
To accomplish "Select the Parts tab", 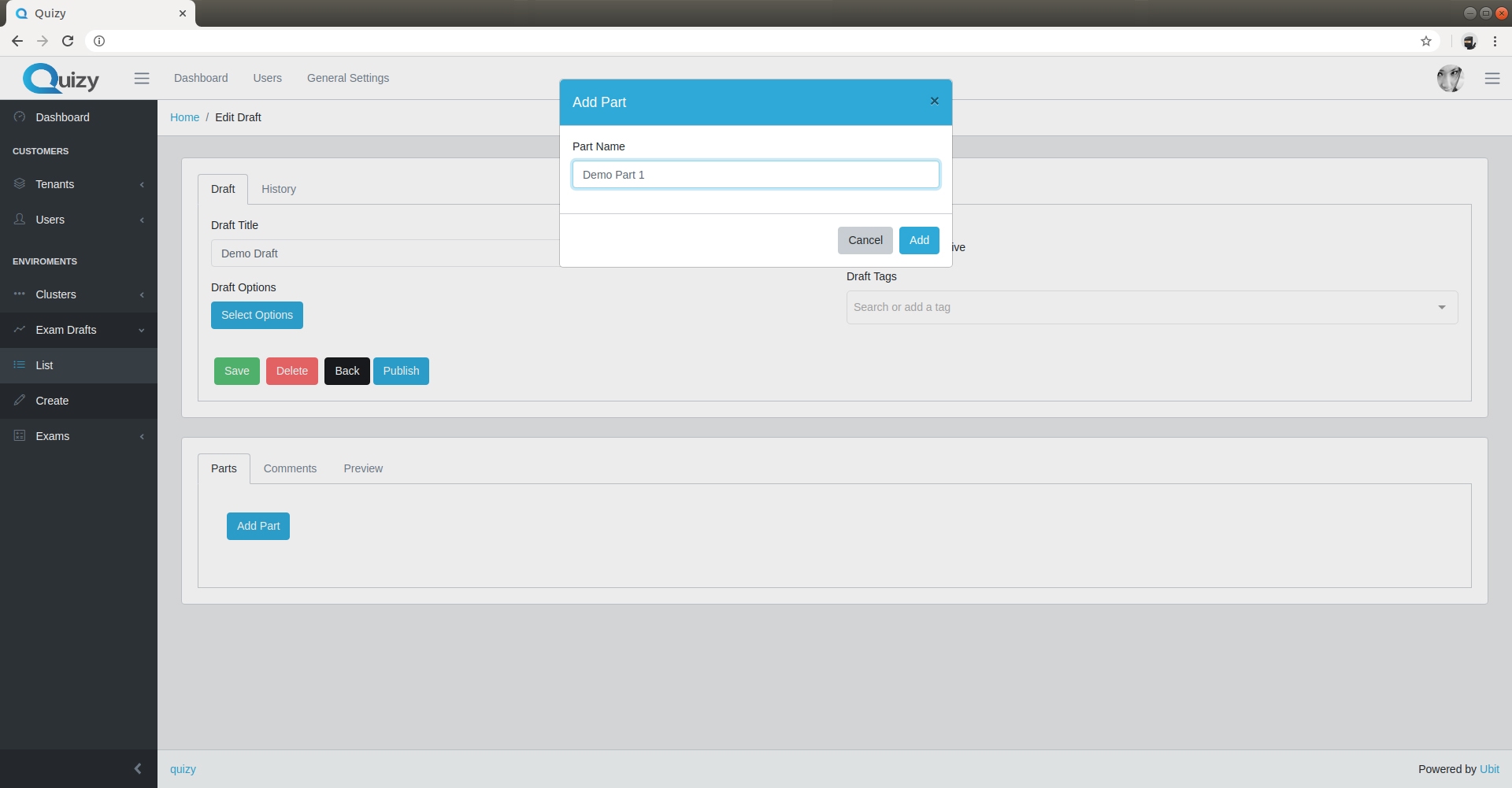I will (x=224, y=468).
